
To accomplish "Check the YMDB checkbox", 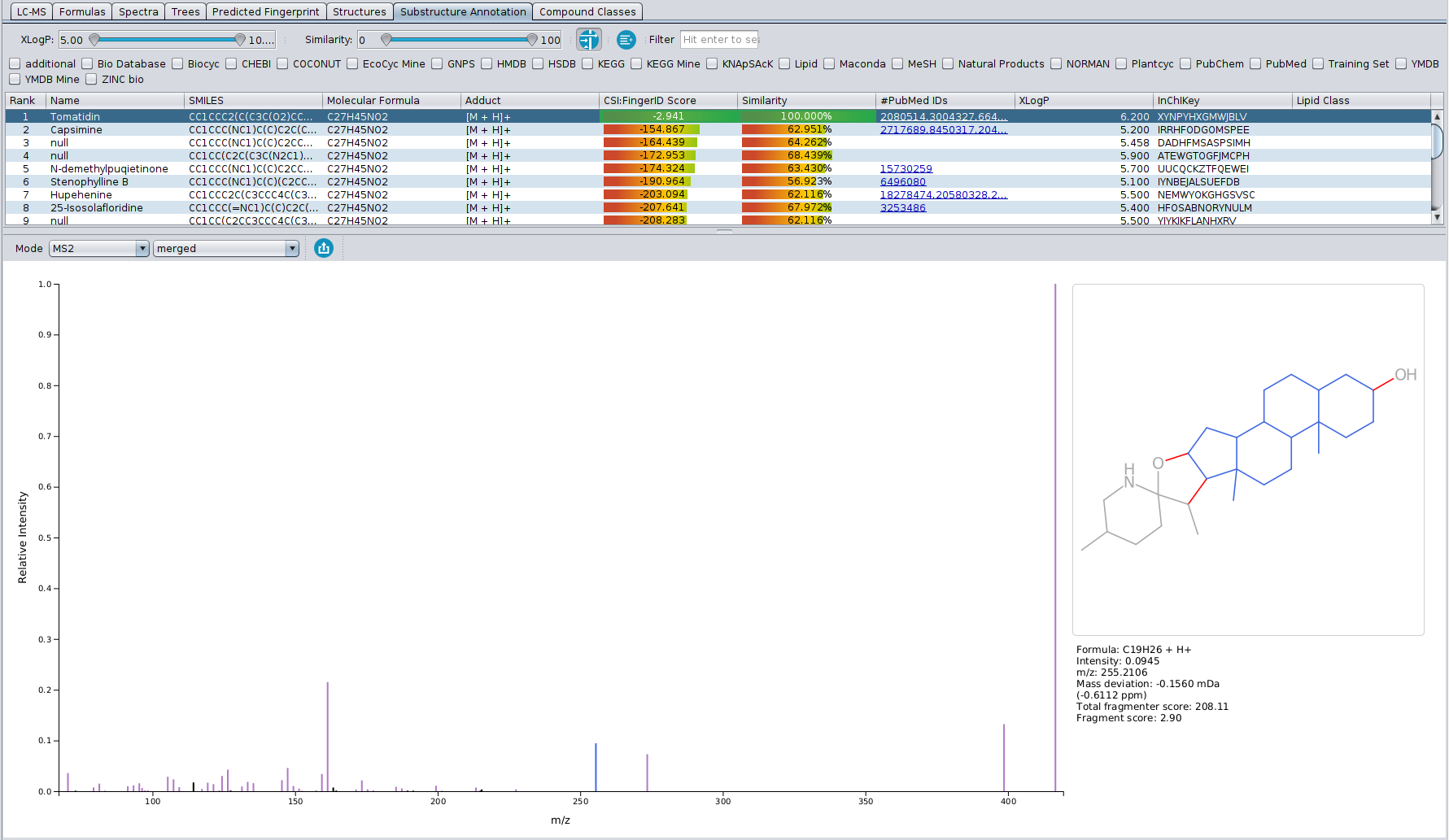I will tap(1401, 63).
